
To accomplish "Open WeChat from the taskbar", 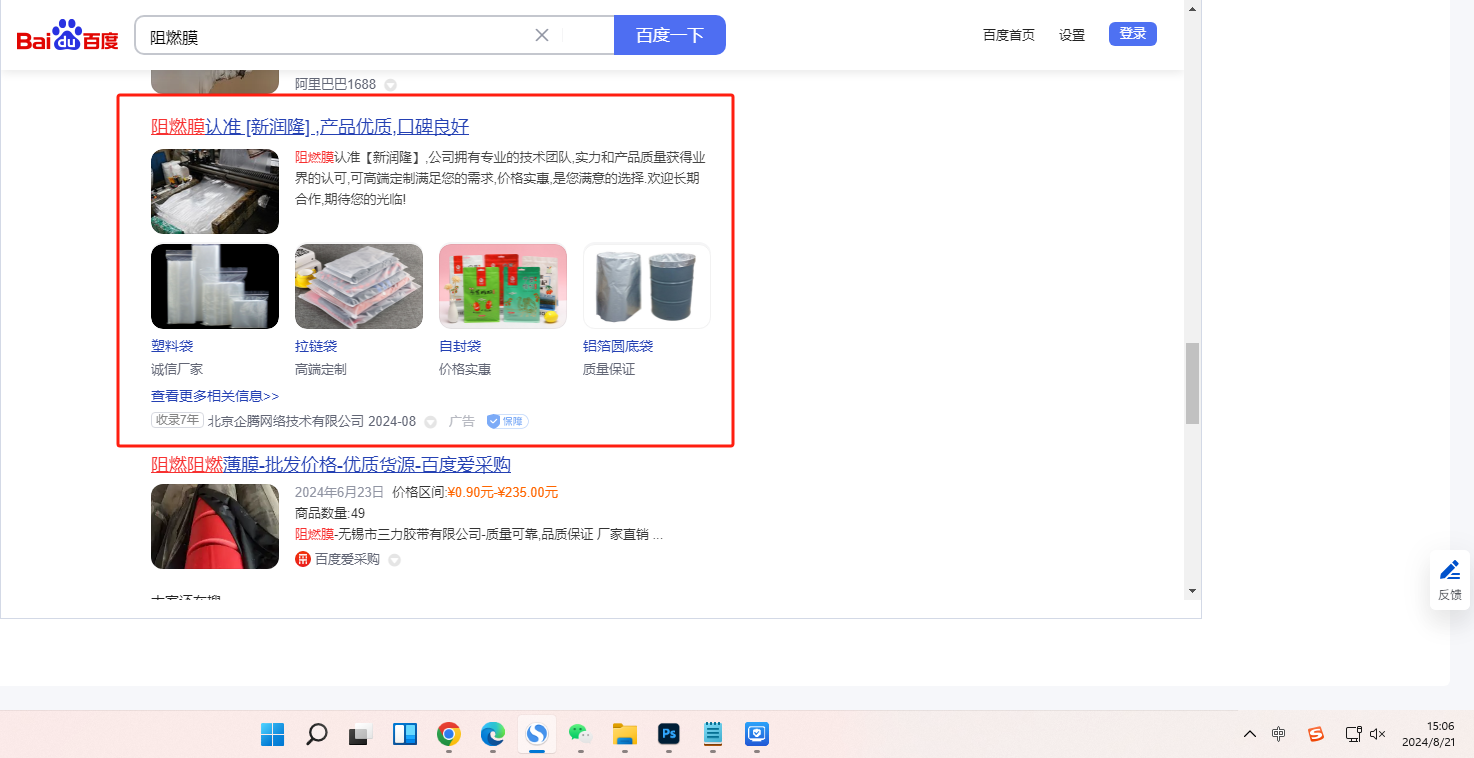I will pyautogui.click(x=581, y=735).
